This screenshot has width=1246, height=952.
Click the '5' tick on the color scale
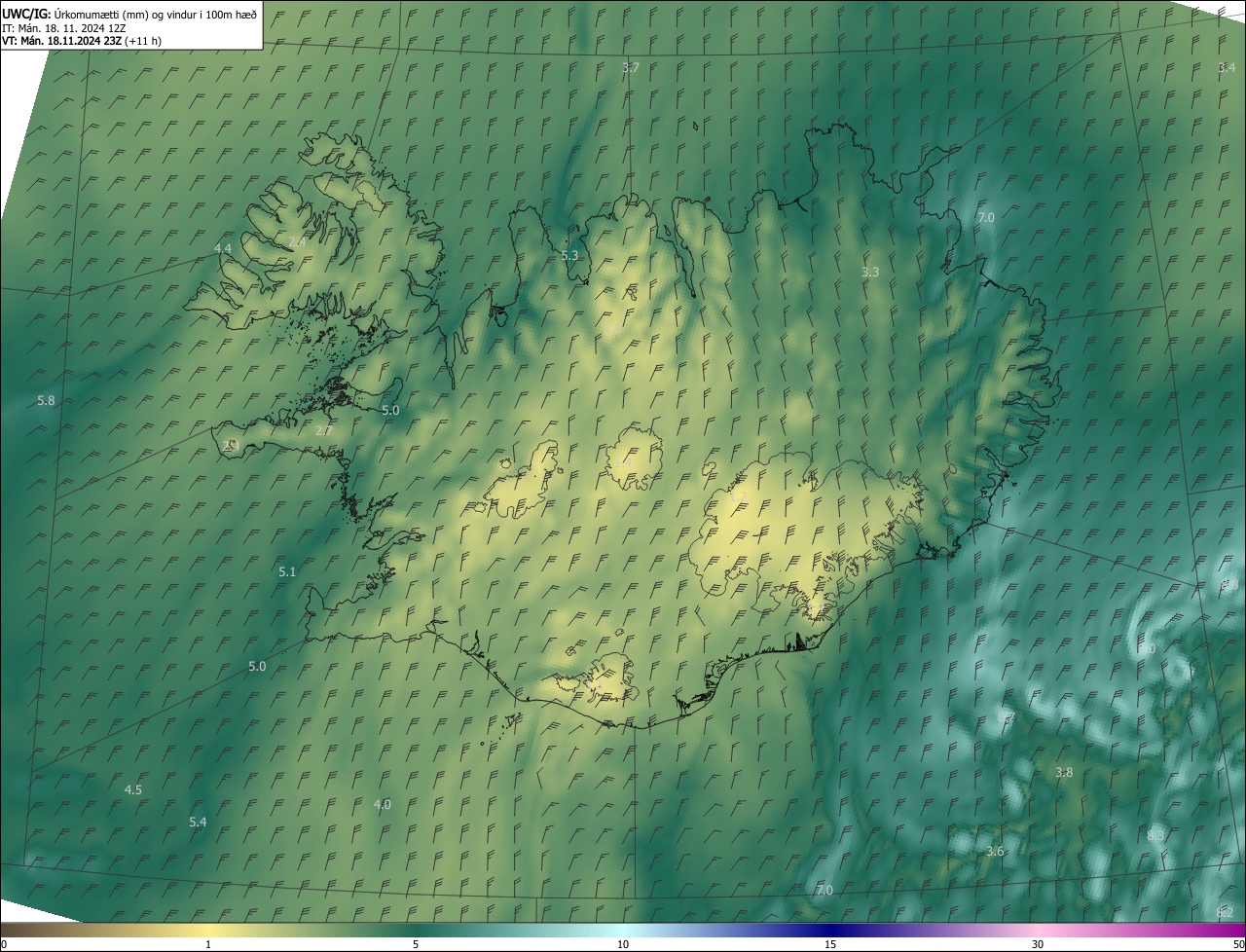coord(416,944)
